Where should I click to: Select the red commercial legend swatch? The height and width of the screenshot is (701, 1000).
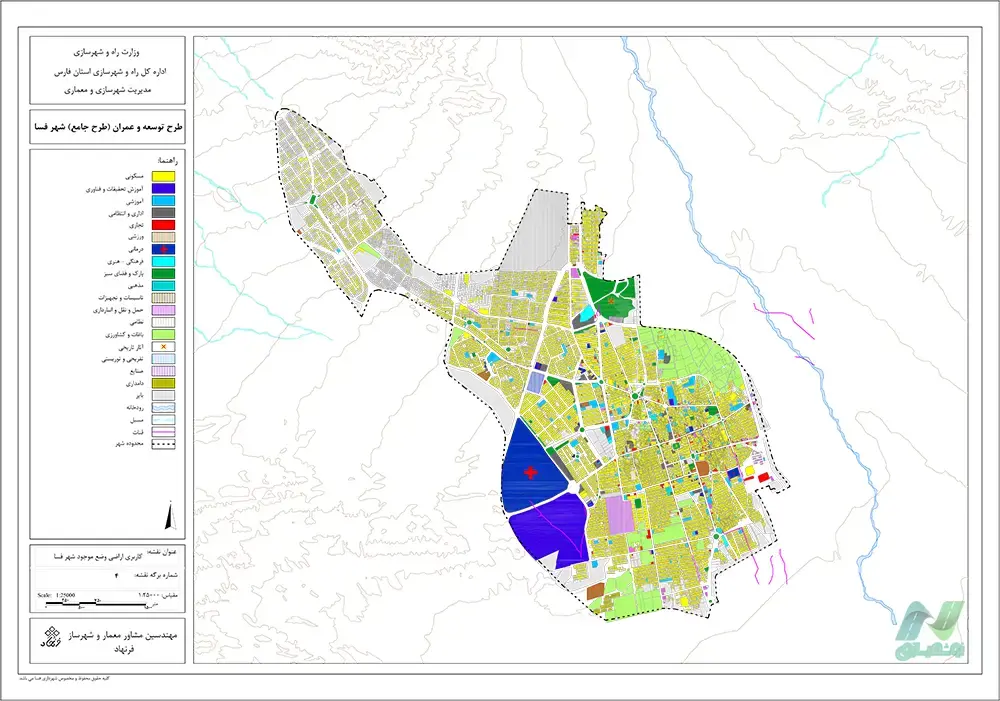pyautogui.click(x=164, y=225)
